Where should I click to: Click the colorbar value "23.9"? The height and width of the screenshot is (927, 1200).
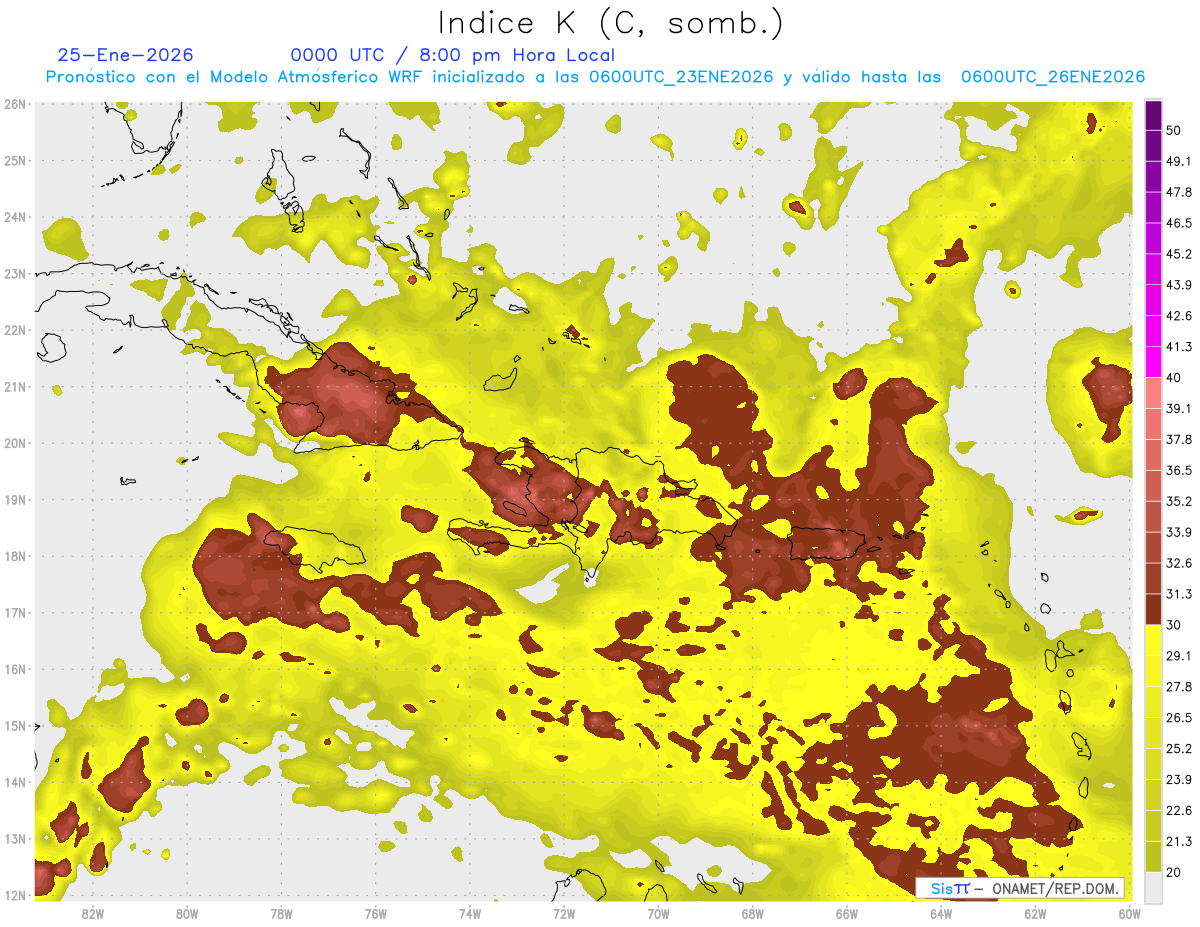[x=1178, y=780]
